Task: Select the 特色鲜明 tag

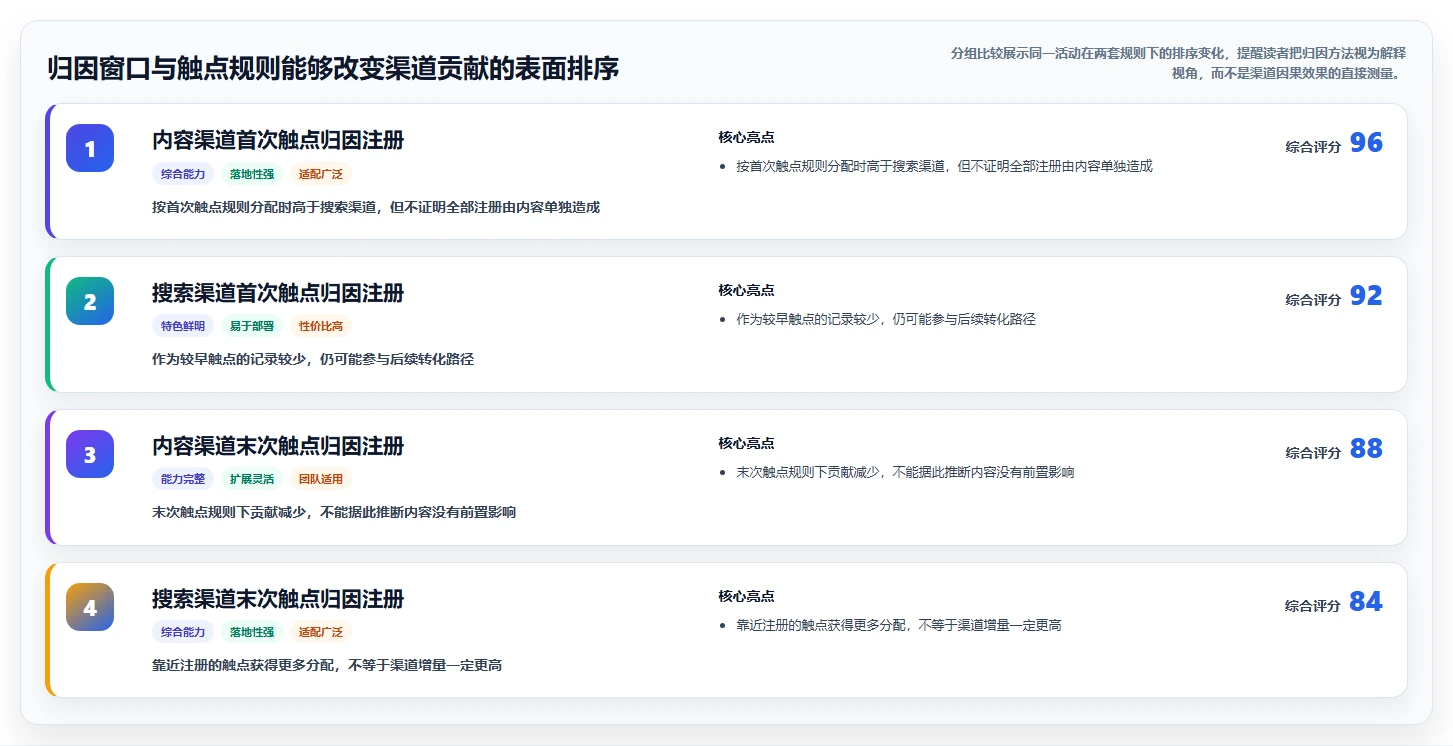Action: coord(183,326)
